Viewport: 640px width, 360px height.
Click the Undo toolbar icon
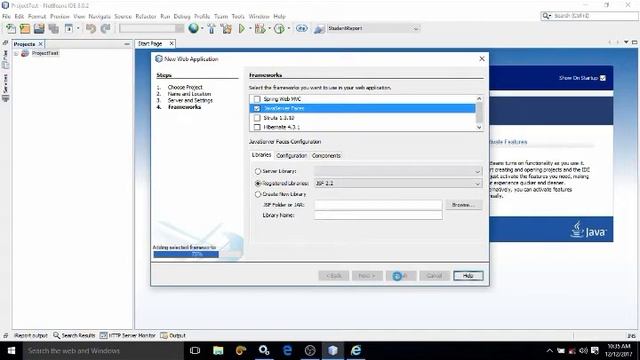coord(91,29)
